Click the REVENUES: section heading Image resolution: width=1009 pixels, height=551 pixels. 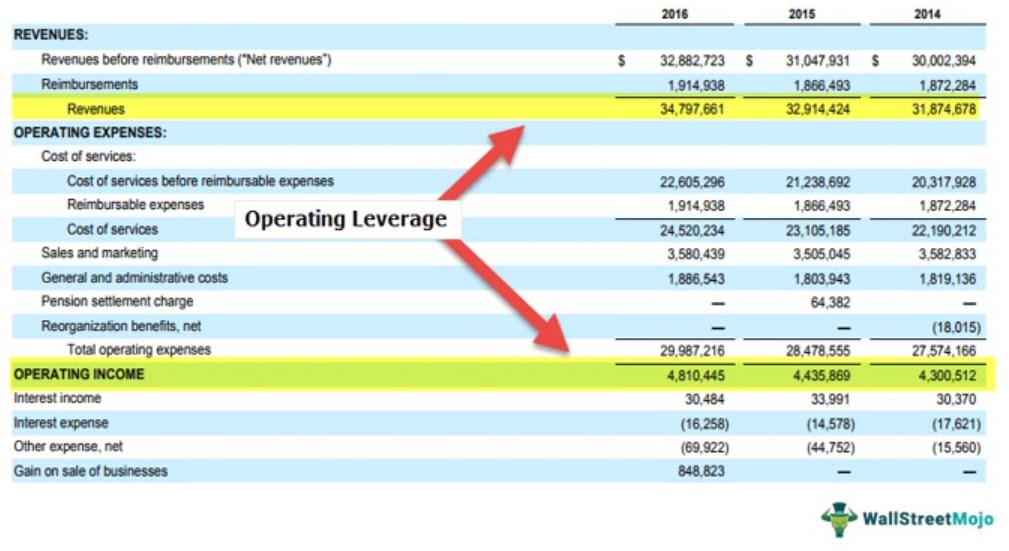point(51,35)
